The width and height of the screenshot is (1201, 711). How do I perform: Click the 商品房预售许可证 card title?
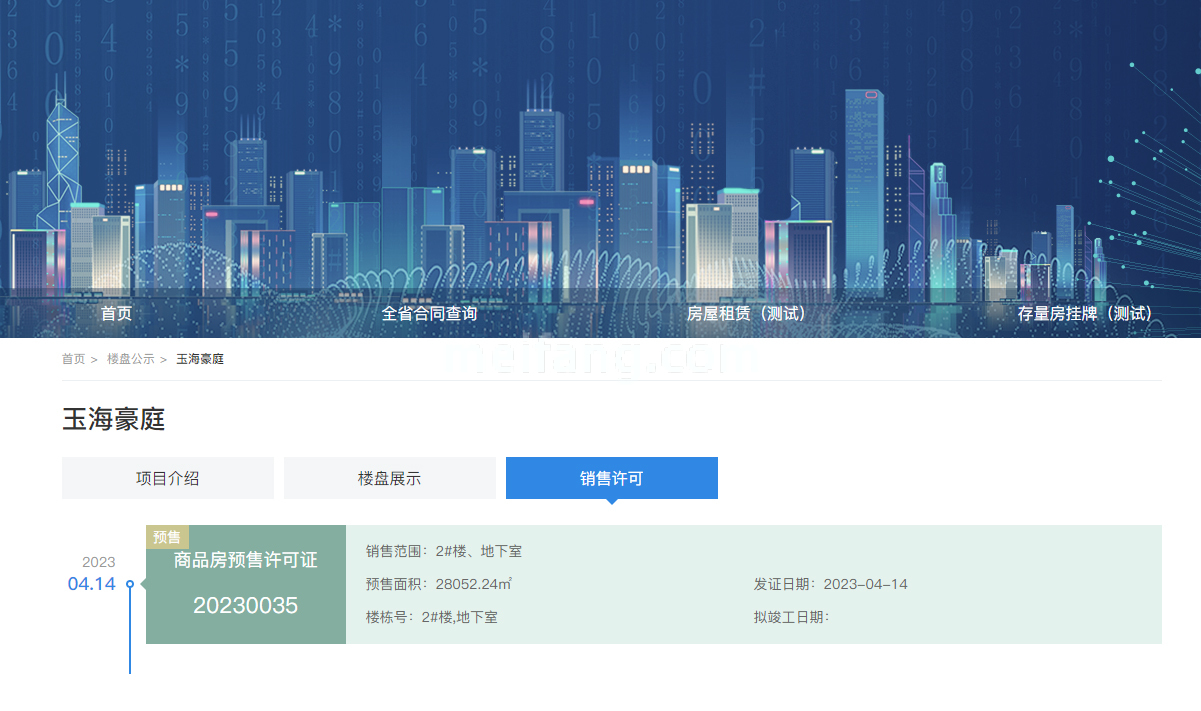click(x=246, y=561)
